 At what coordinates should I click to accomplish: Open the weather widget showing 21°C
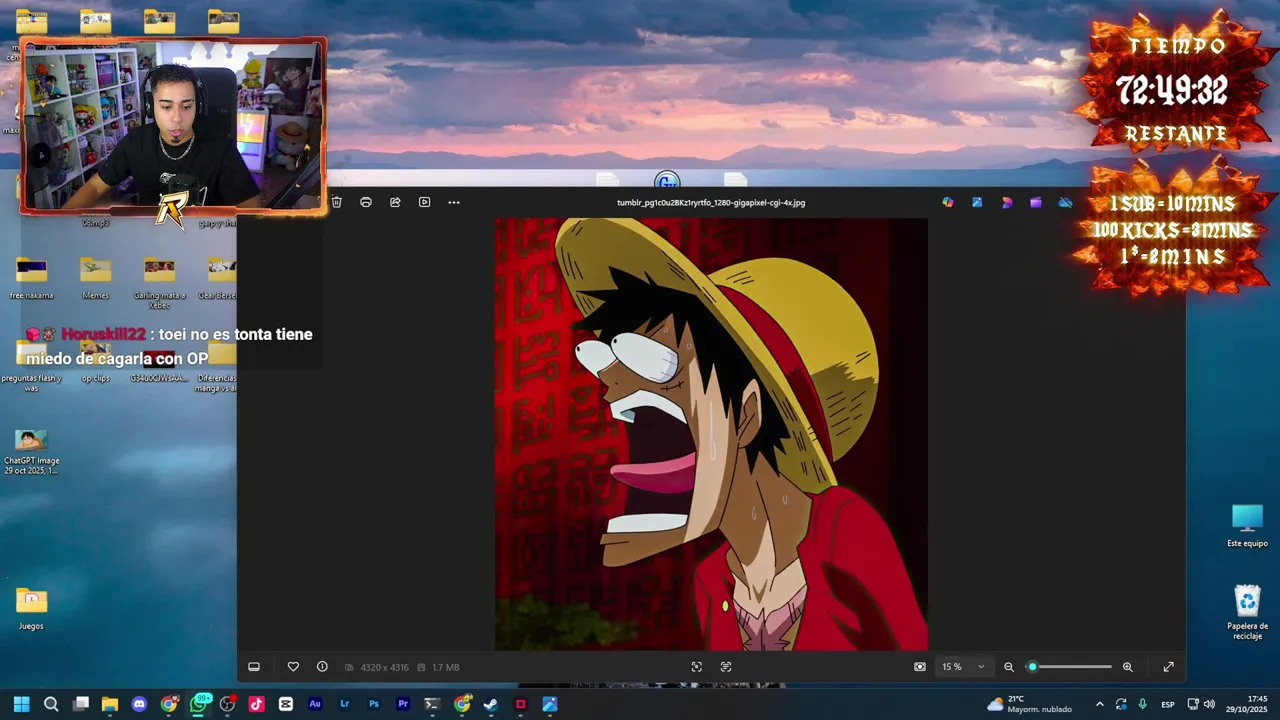(x=1029, y=704)
